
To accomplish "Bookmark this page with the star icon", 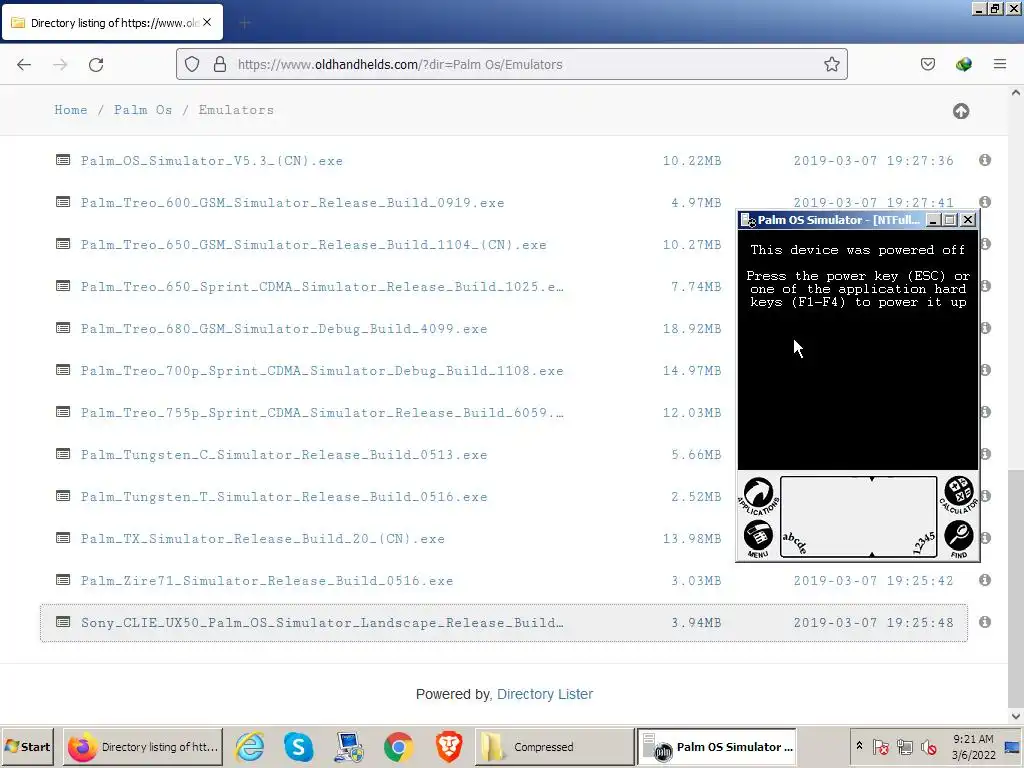I will coord(831,64).
